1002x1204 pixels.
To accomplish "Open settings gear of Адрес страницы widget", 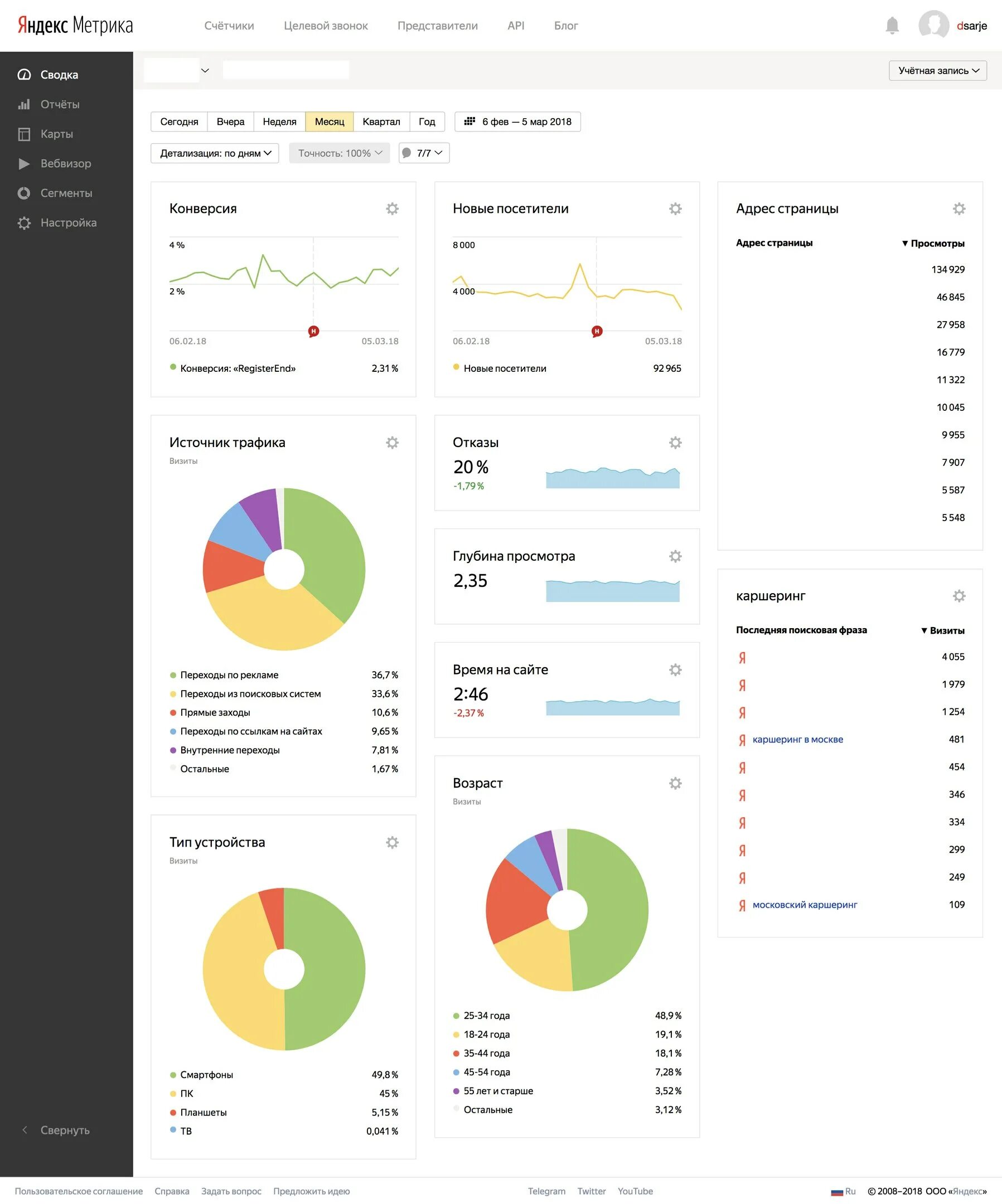I will [x=960, y=208].
